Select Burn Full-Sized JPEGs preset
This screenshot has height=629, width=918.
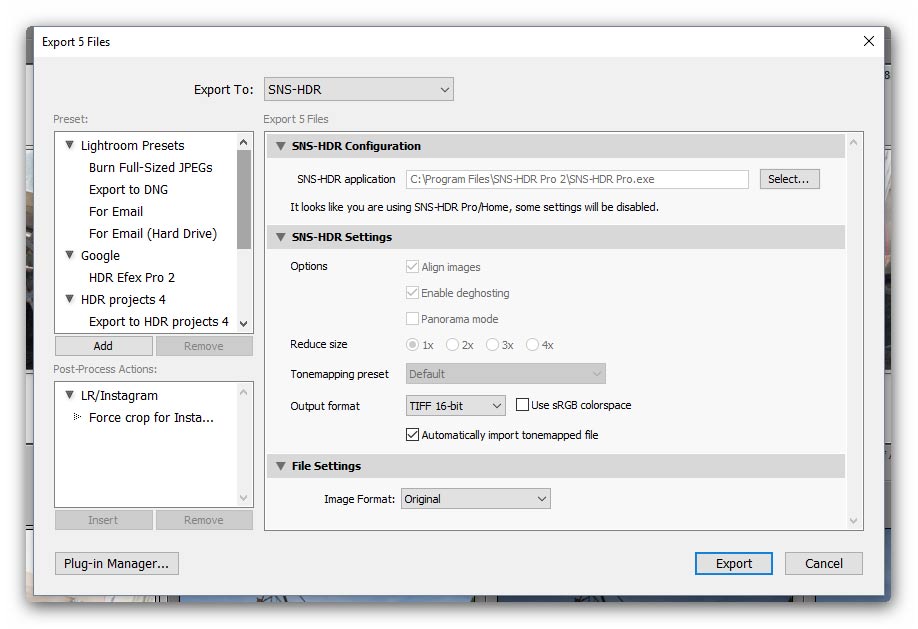point(150,167)
